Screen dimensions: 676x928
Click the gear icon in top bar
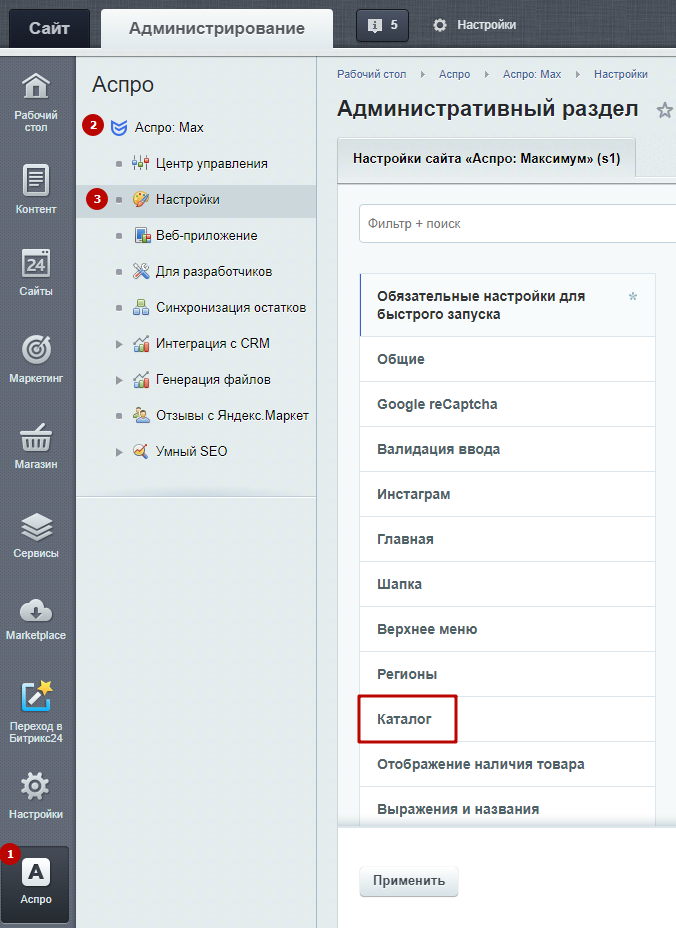click(x=439, y=25)
